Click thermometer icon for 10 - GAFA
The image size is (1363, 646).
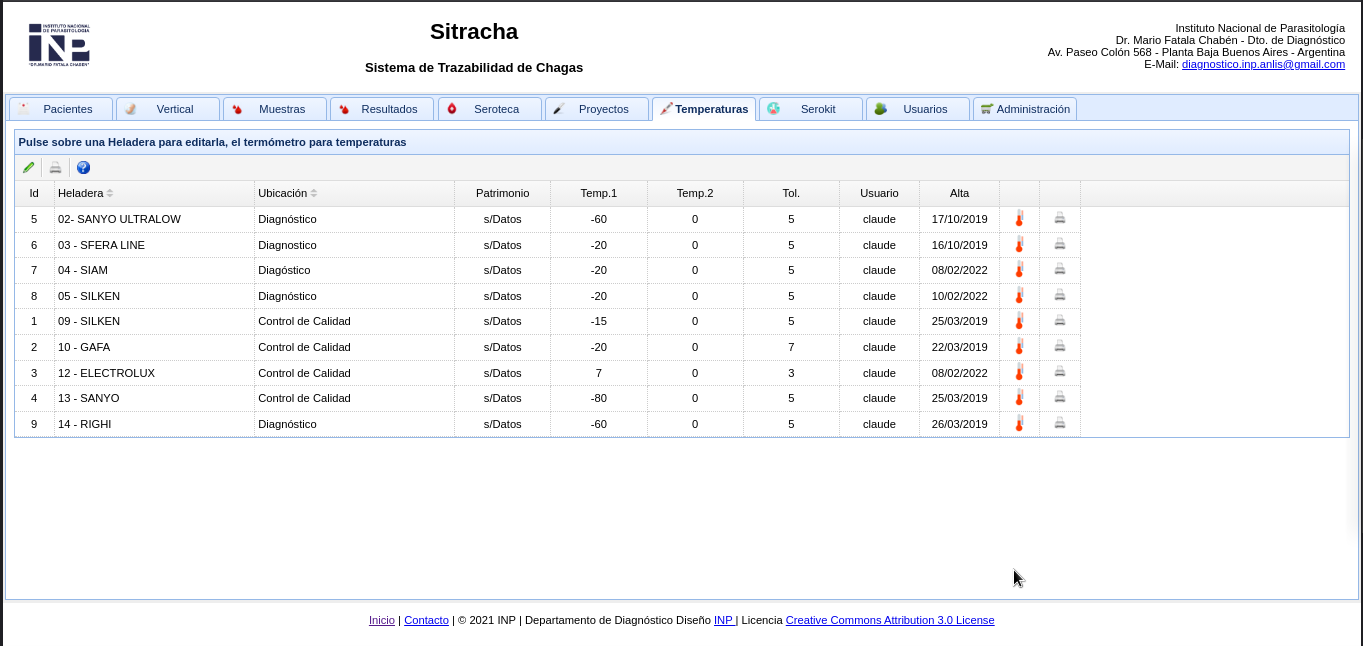click(1019, 347)
